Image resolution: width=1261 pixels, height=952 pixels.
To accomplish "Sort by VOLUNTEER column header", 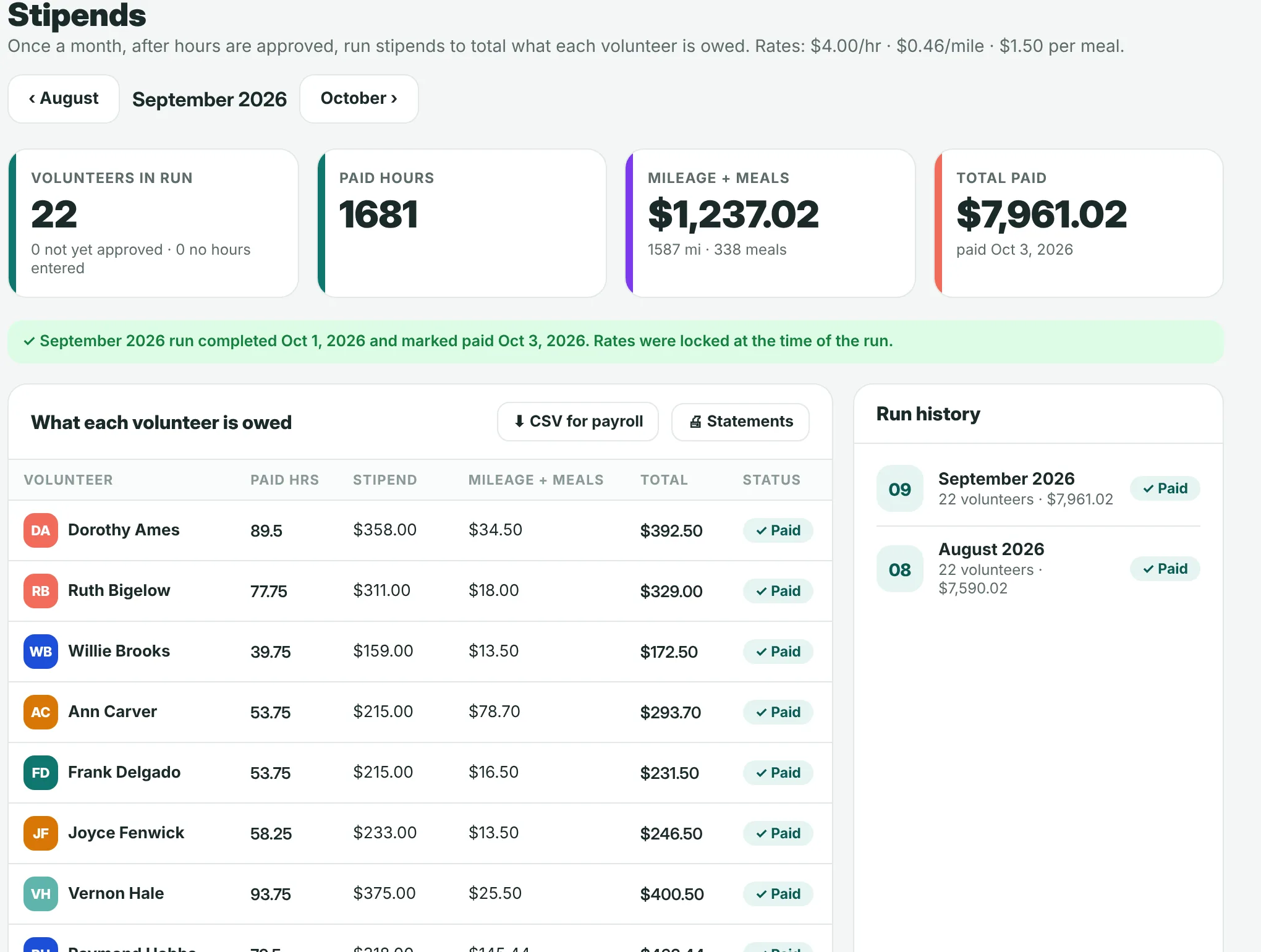I will pos(68,480).
